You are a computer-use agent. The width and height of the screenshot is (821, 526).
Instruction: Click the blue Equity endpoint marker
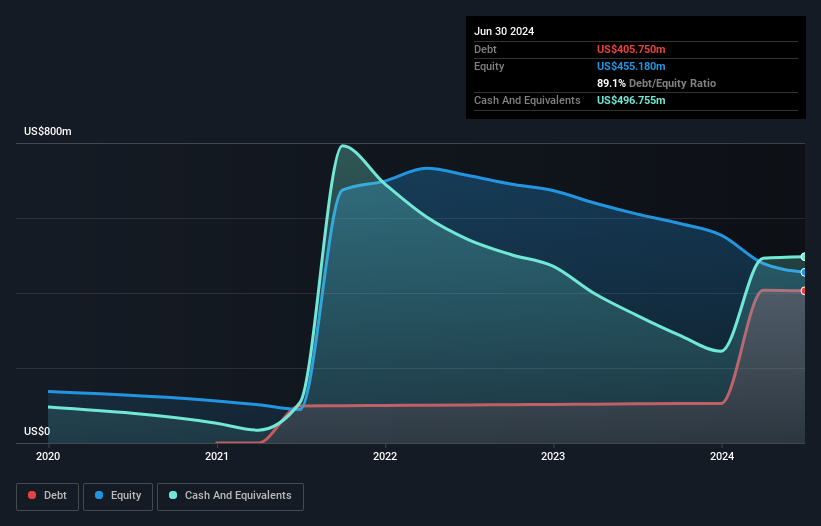point(804,273)
